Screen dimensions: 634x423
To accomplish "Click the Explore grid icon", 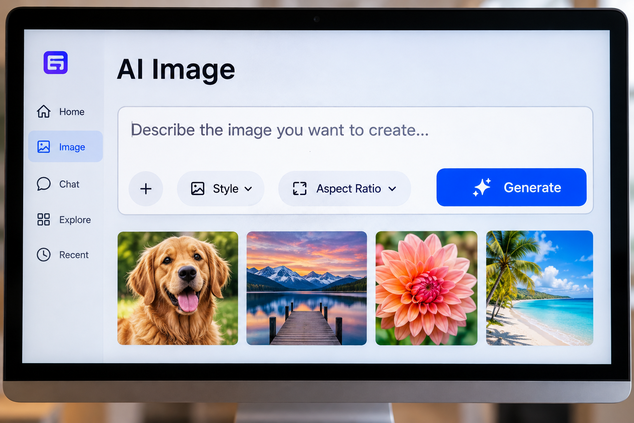I will coord(44,219).
